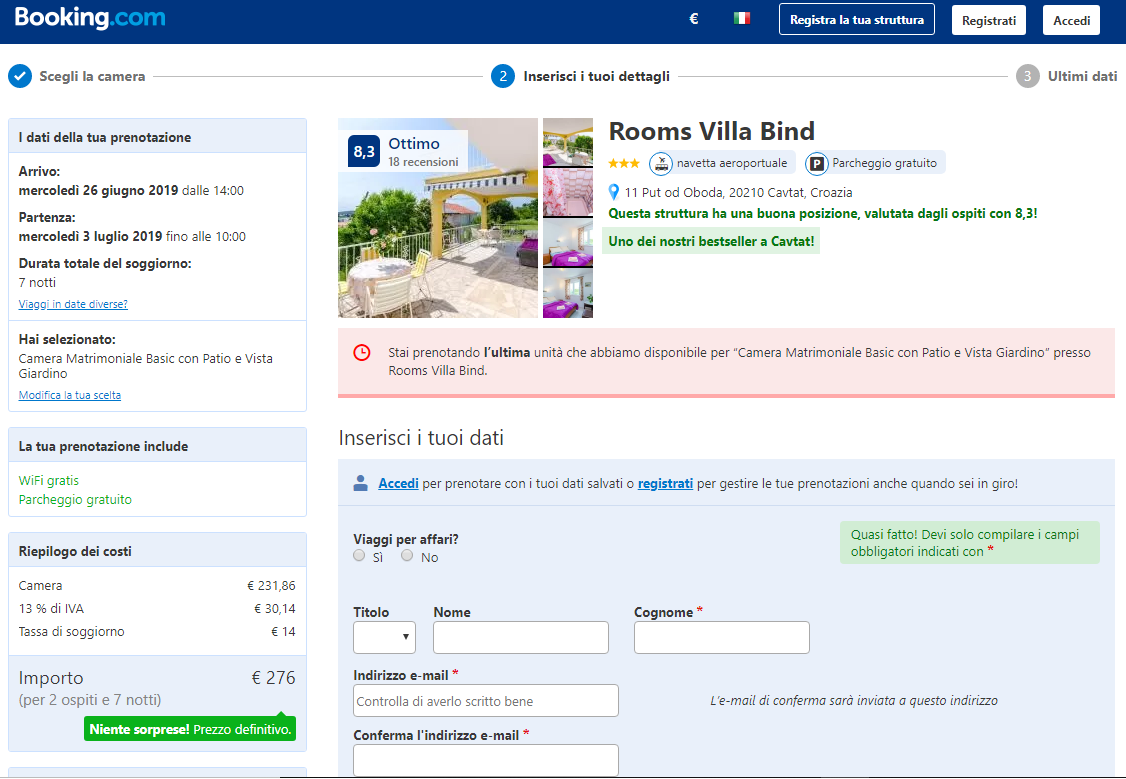This screenshot has width=1126, height=779.
Task: Click the red clock warning icon
Action: [362, 353]
